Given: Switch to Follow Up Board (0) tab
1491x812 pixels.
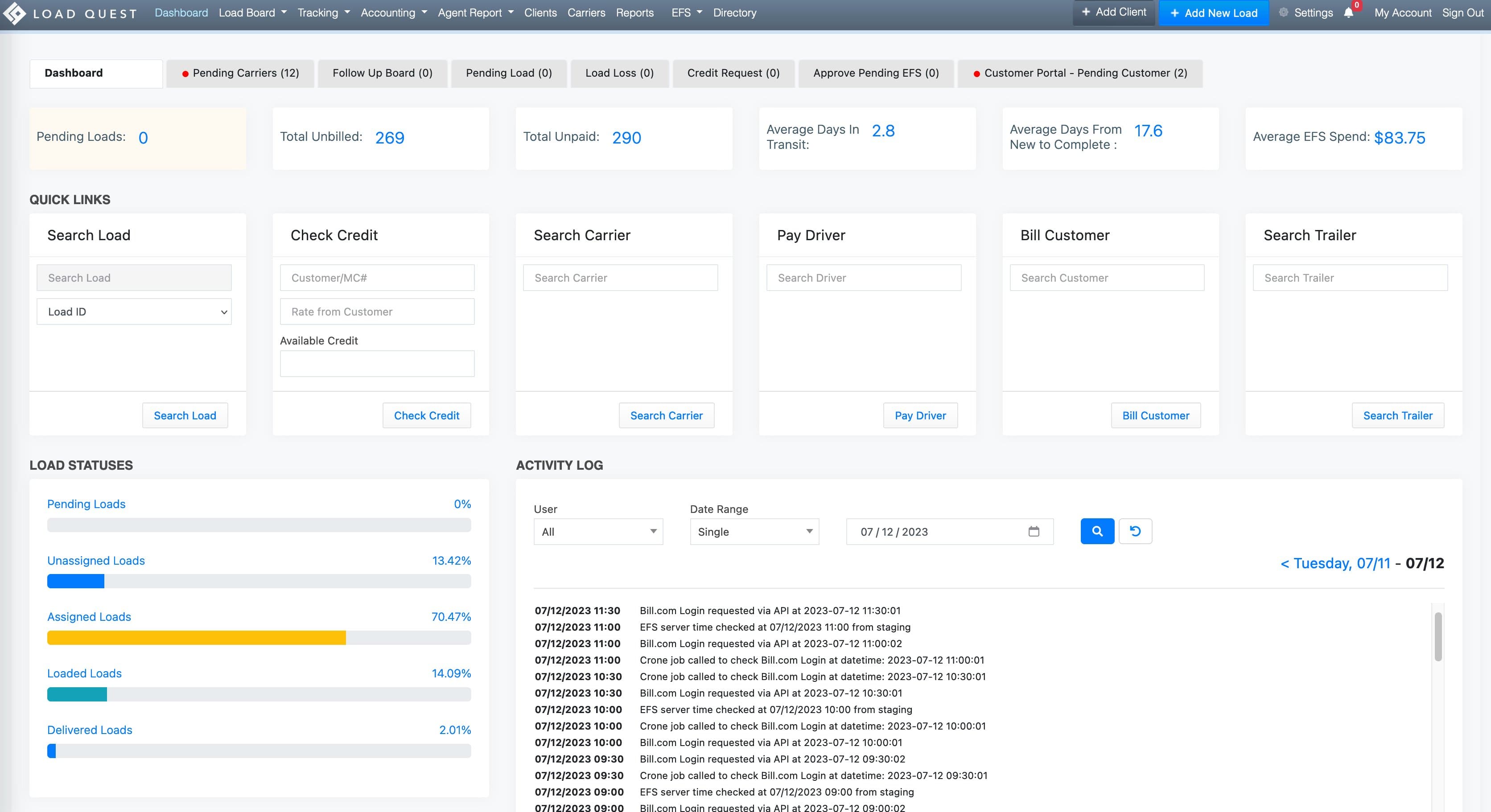Looking at the screenshot, I should coord(383,74).
